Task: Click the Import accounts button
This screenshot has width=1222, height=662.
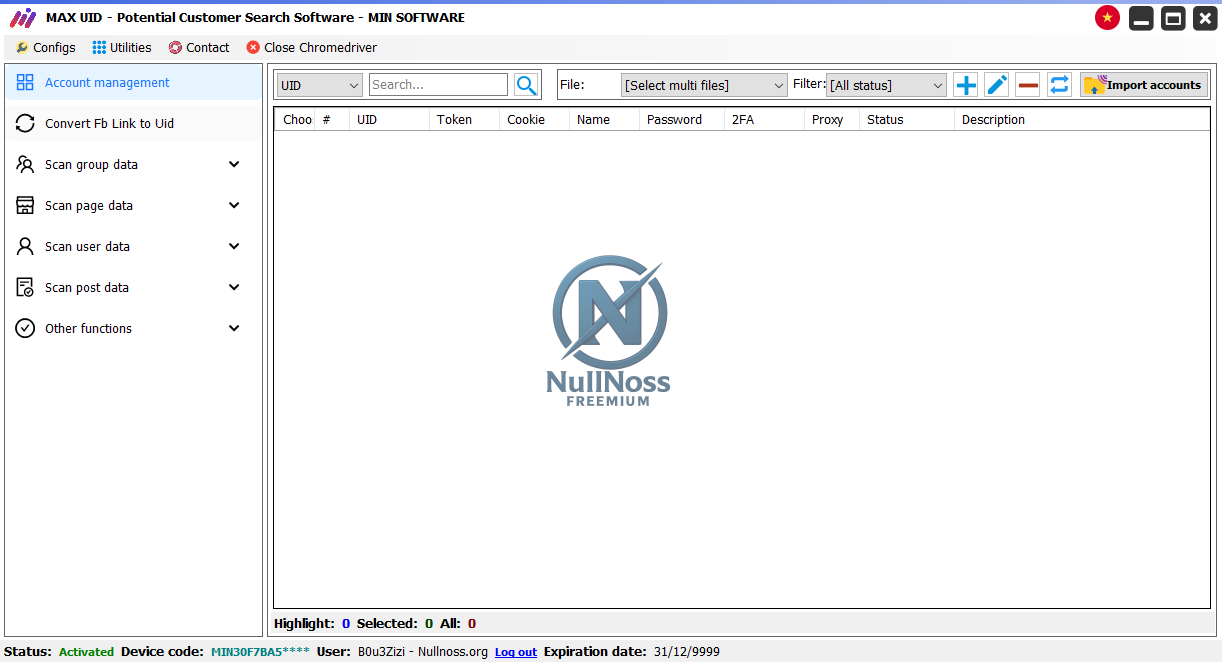Action: (1143, 84)
